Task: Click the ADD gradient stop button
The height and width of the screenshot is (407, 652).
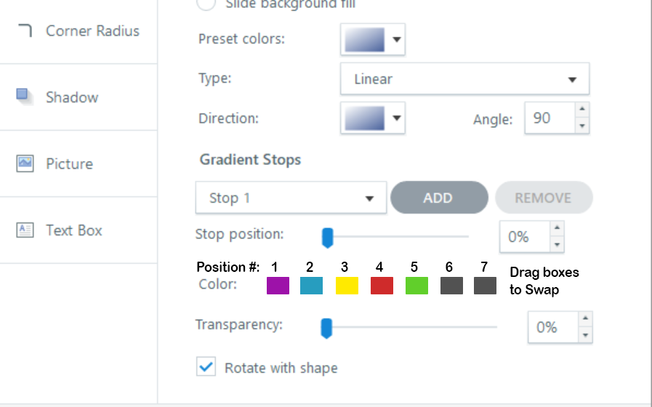Action: pos(438,198)
